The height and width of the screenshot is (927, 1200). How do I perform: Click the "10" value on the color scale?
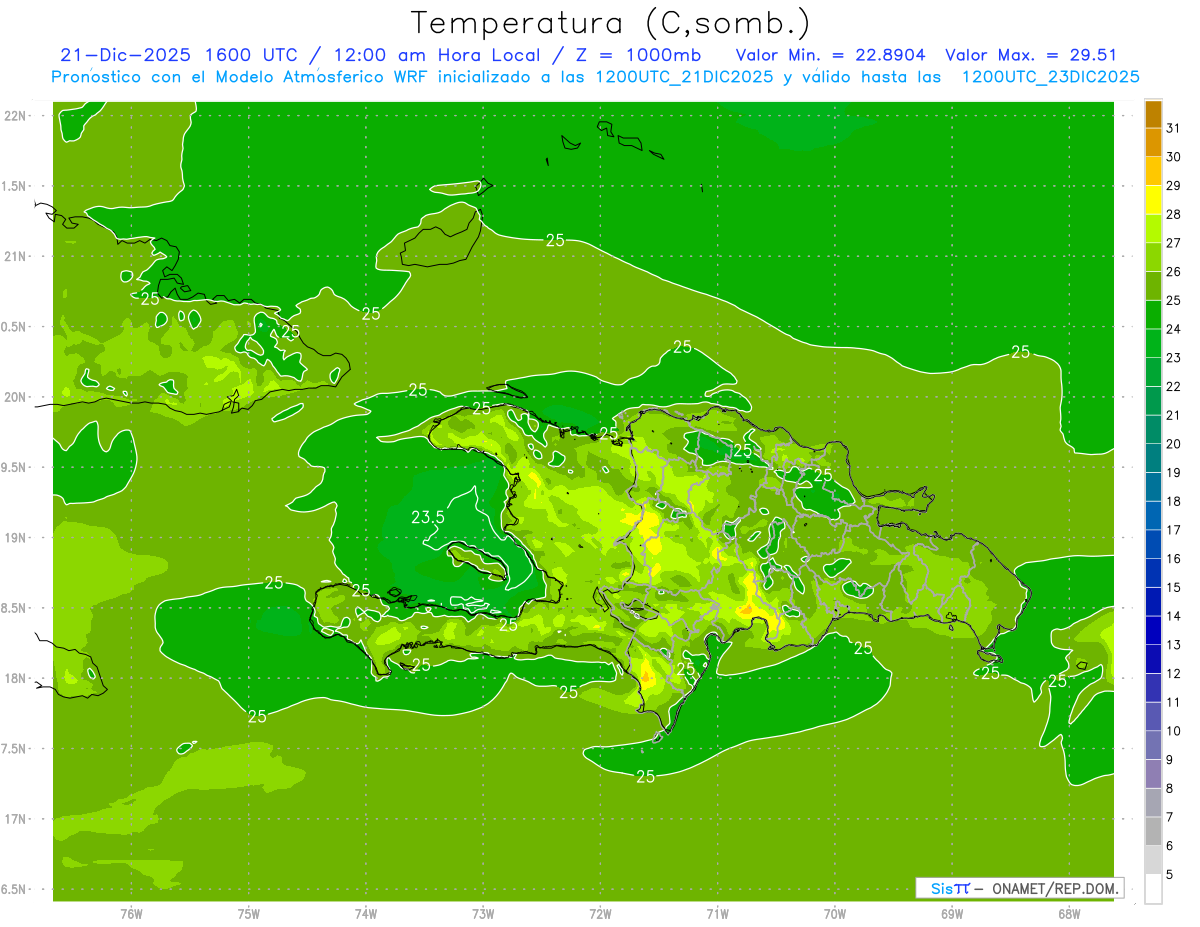(1174, 731)
